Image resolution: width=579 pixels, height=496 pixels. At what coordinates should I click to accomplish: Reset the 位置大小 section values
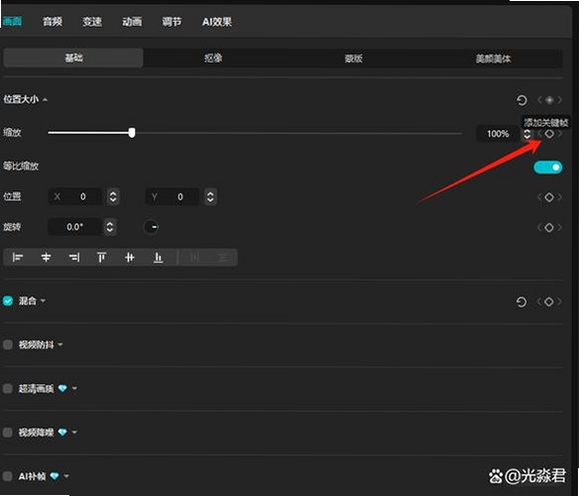click(521, 100)
